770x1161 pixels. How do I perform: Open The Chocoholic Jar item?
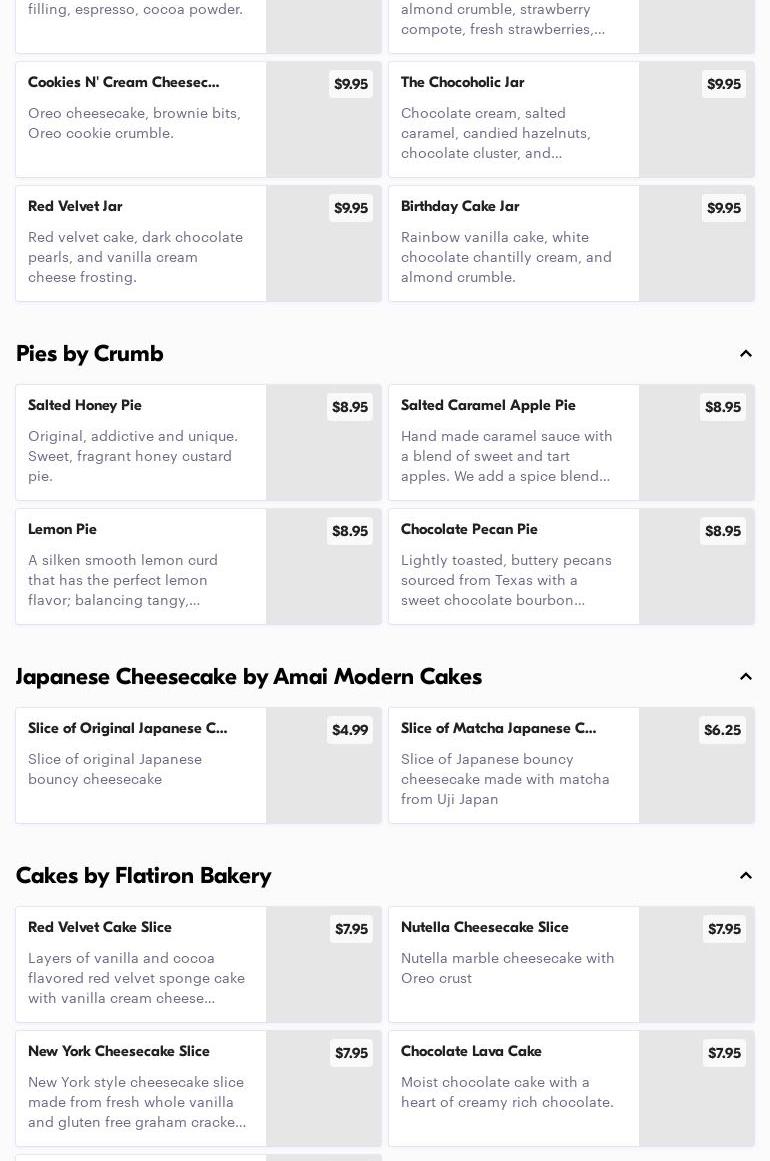click(513, 119)
